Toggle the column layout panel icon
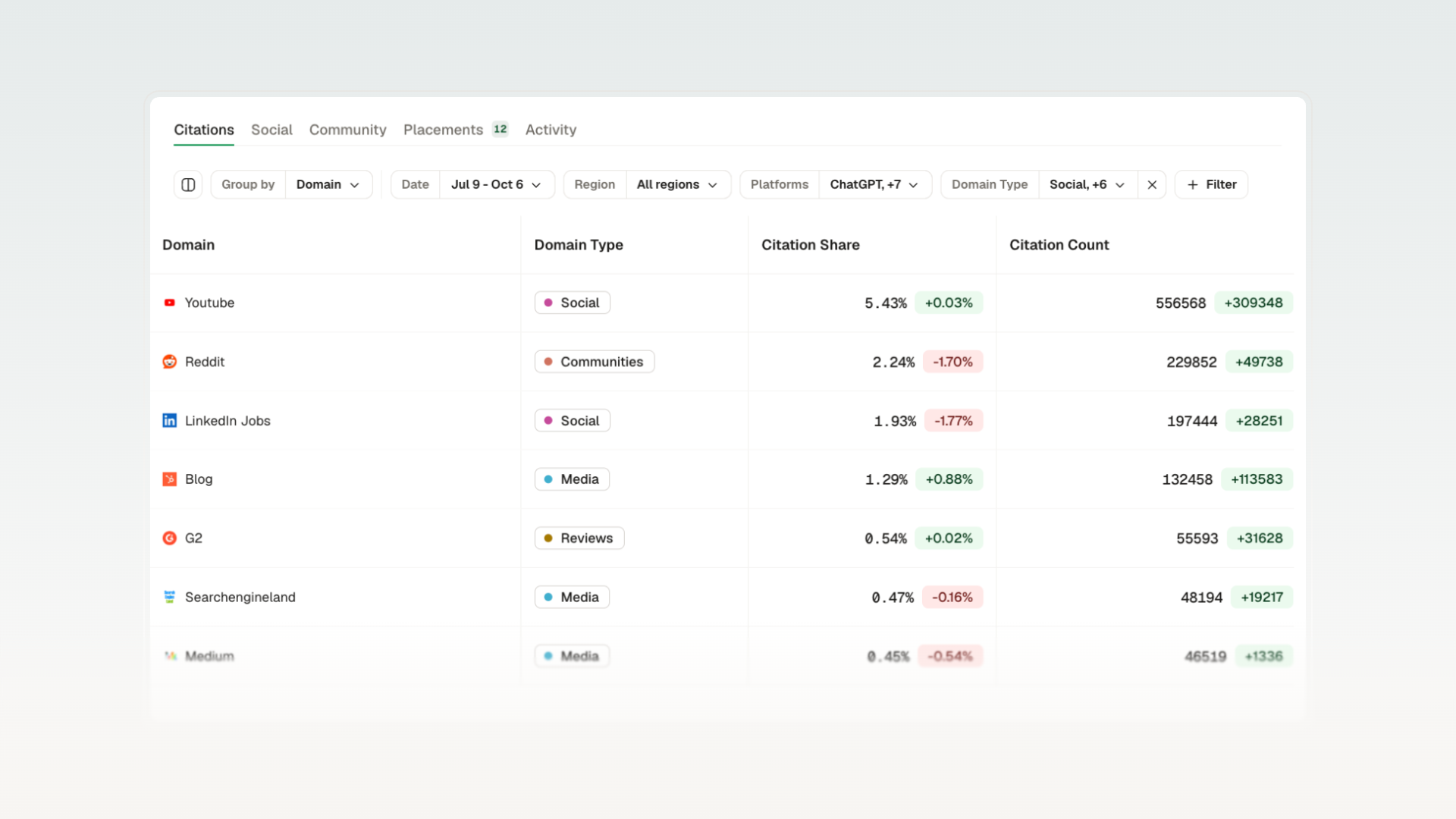Screen dimensions: 1456x819 (188, 184)
